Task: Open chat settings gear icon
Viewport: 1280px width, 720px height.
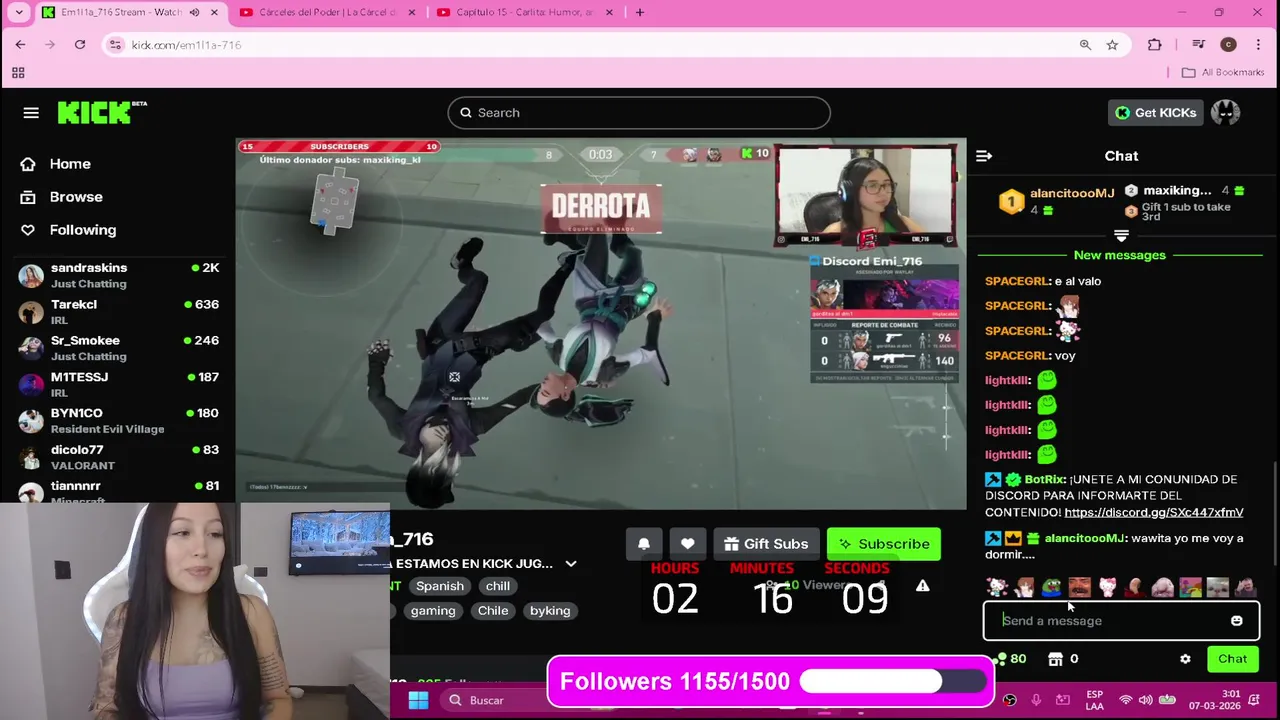Action: coord(1185,659)
